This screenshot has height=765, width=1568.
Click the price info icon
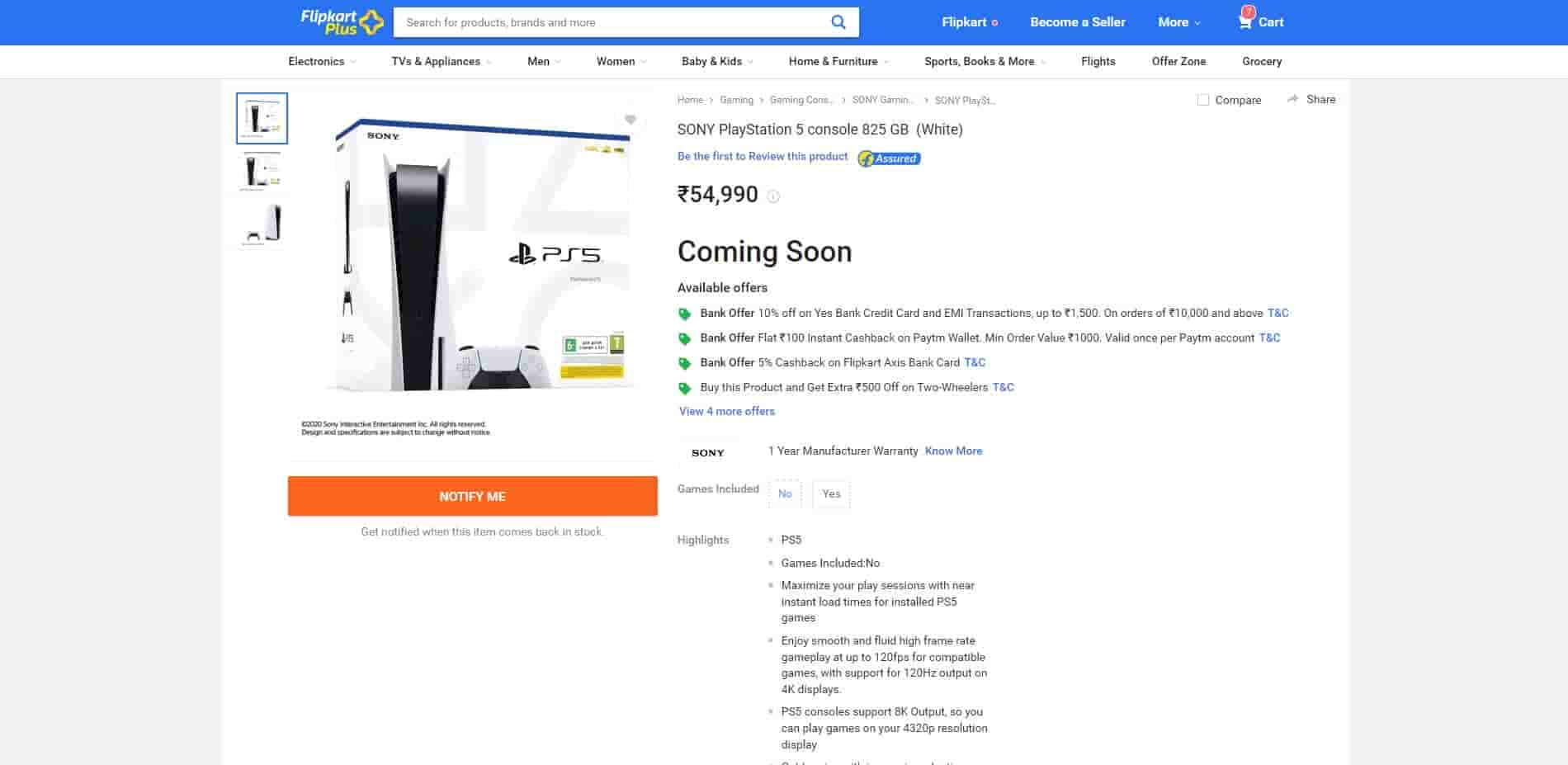click(773, 196)
